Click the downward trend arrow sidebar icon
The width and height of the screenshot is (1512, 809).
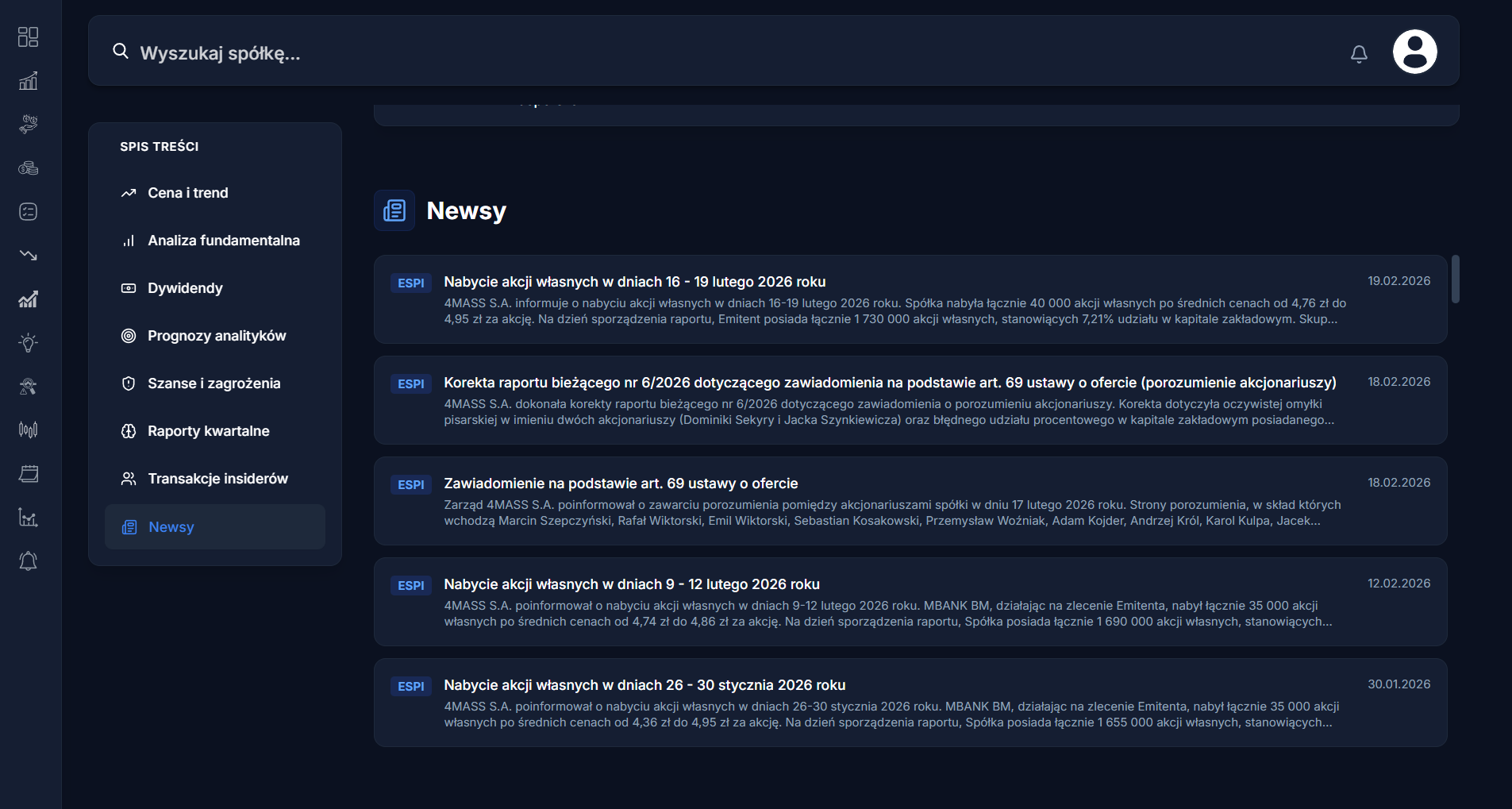pyautogui.click(x=29, y=256)
